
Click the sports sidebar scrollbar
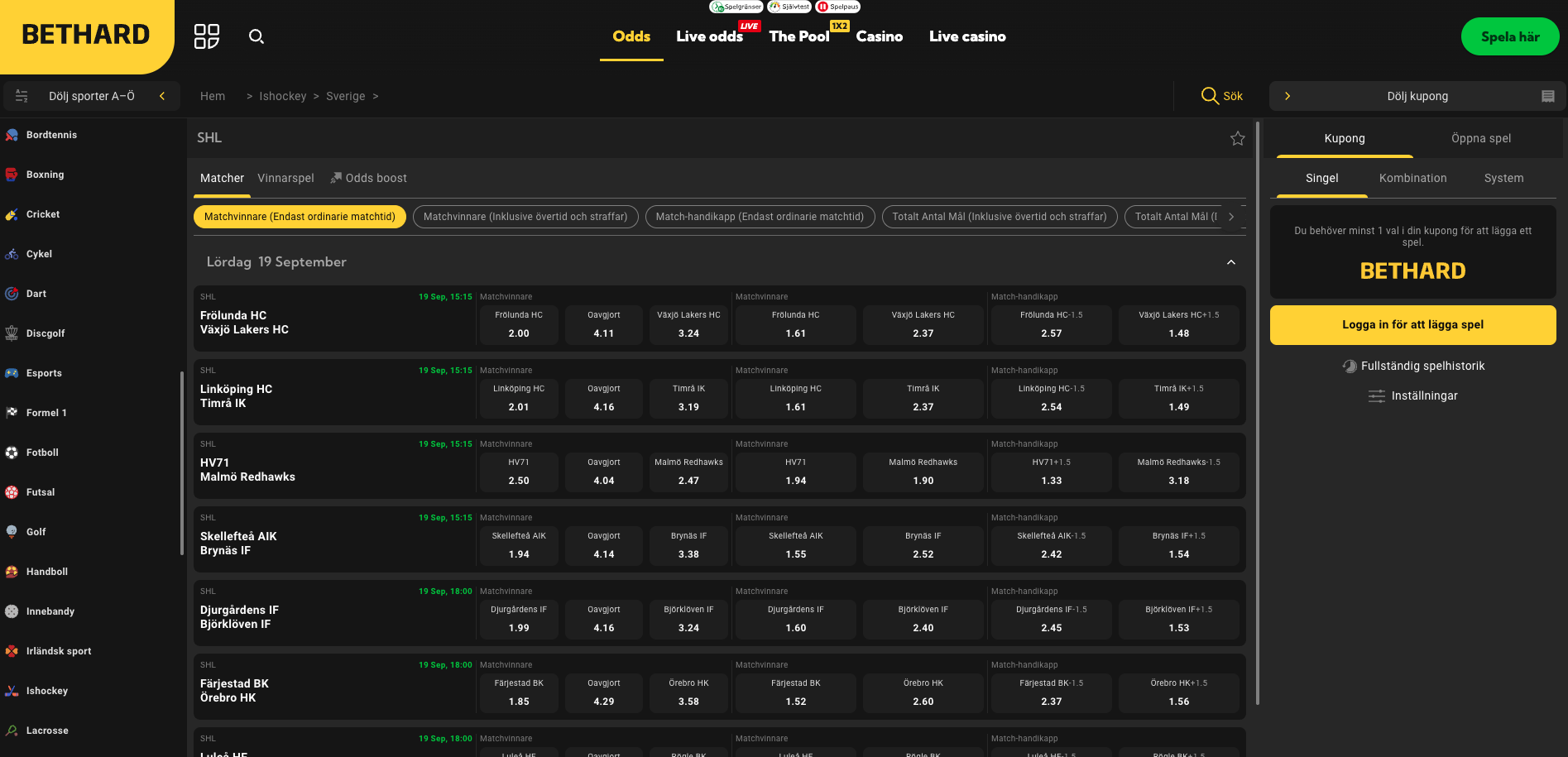pos(182,463)
